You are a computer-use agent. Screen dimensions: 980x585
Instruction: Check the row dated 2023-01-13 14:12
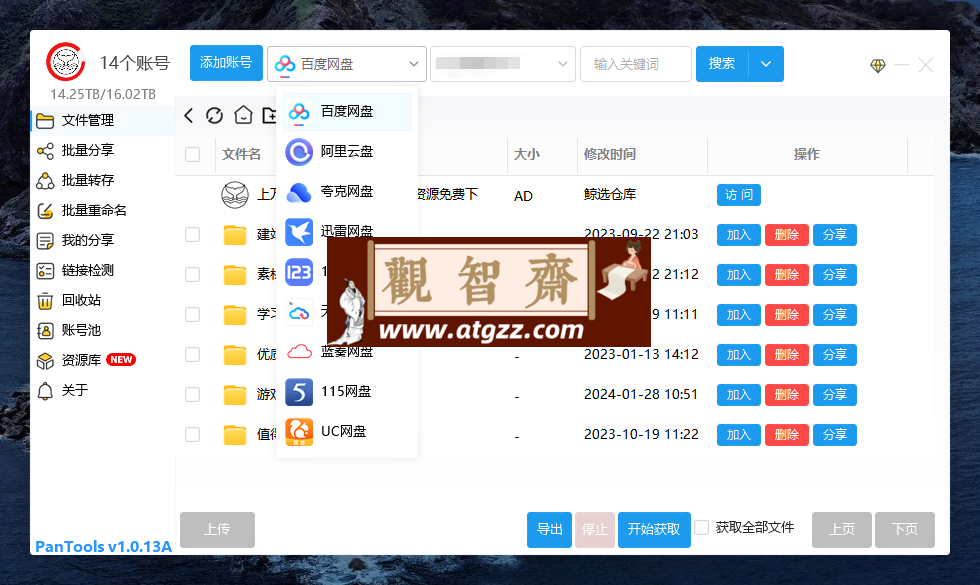click(x=192, y=355)
